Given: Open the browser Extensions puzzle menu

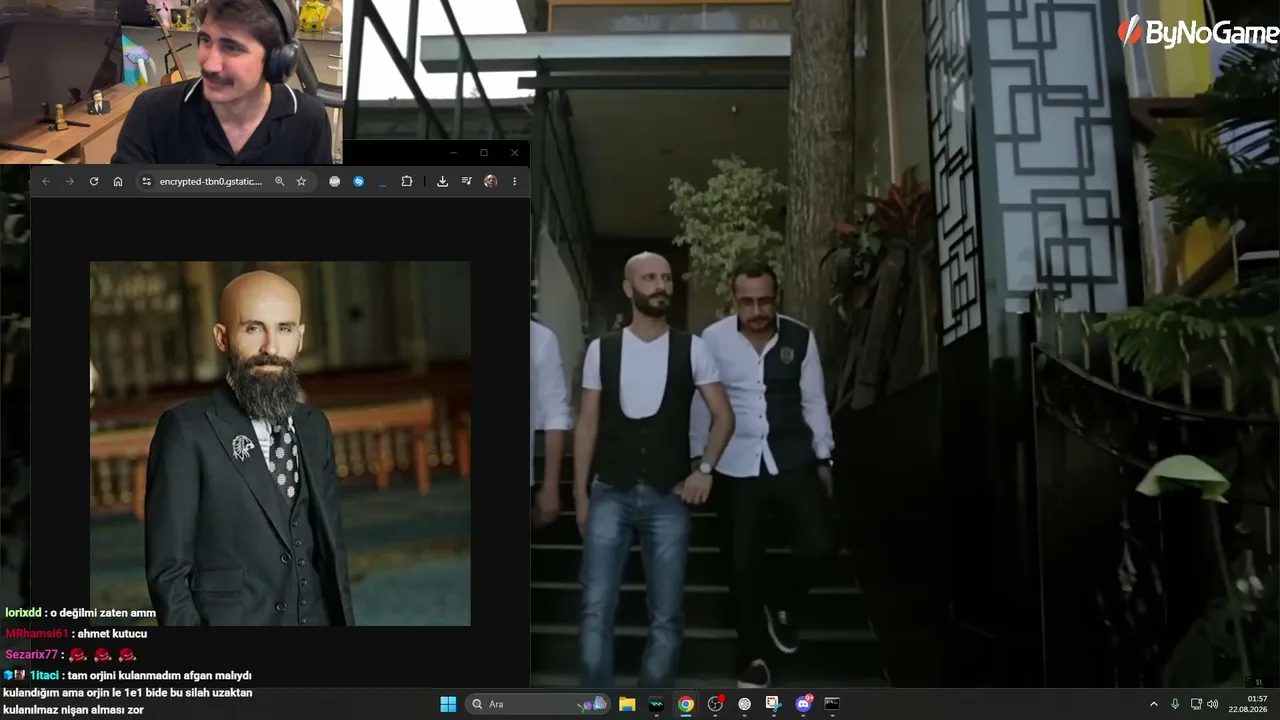Looking at the screenshot, I should 407,181.
